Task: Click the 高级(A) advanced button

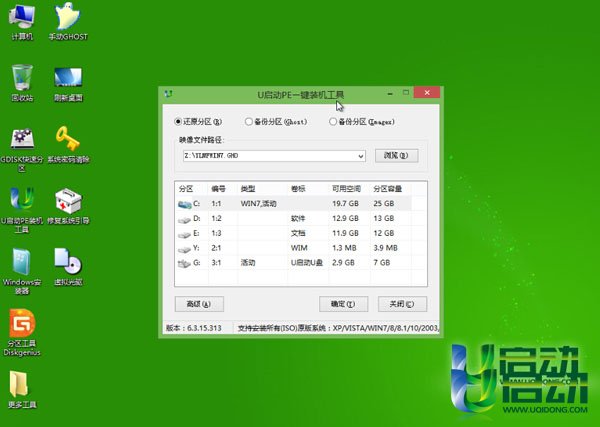Action: [x=199, y=304]
